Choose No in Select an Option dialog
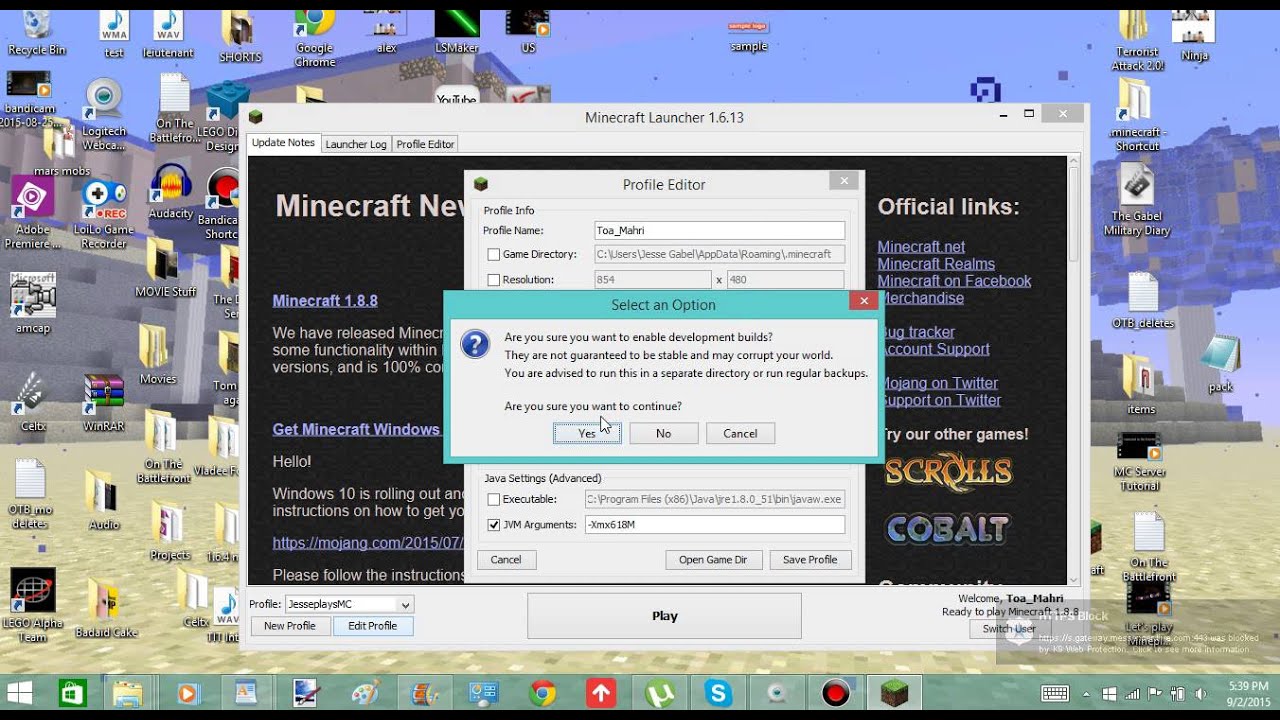The image size is (1280, 720). pyautogui.click(x=663, y=433)
